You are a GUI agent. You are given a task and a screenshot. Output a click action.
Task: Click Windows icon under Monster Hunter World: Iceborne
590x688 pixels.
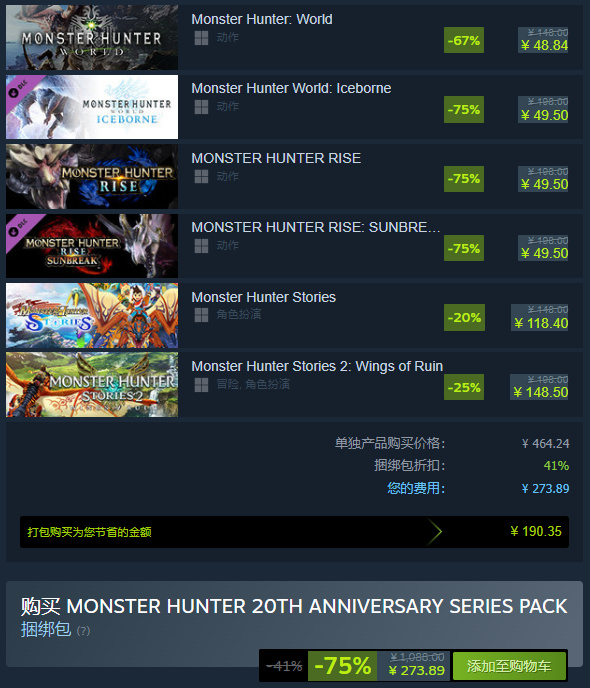click(x=201, y=107)
